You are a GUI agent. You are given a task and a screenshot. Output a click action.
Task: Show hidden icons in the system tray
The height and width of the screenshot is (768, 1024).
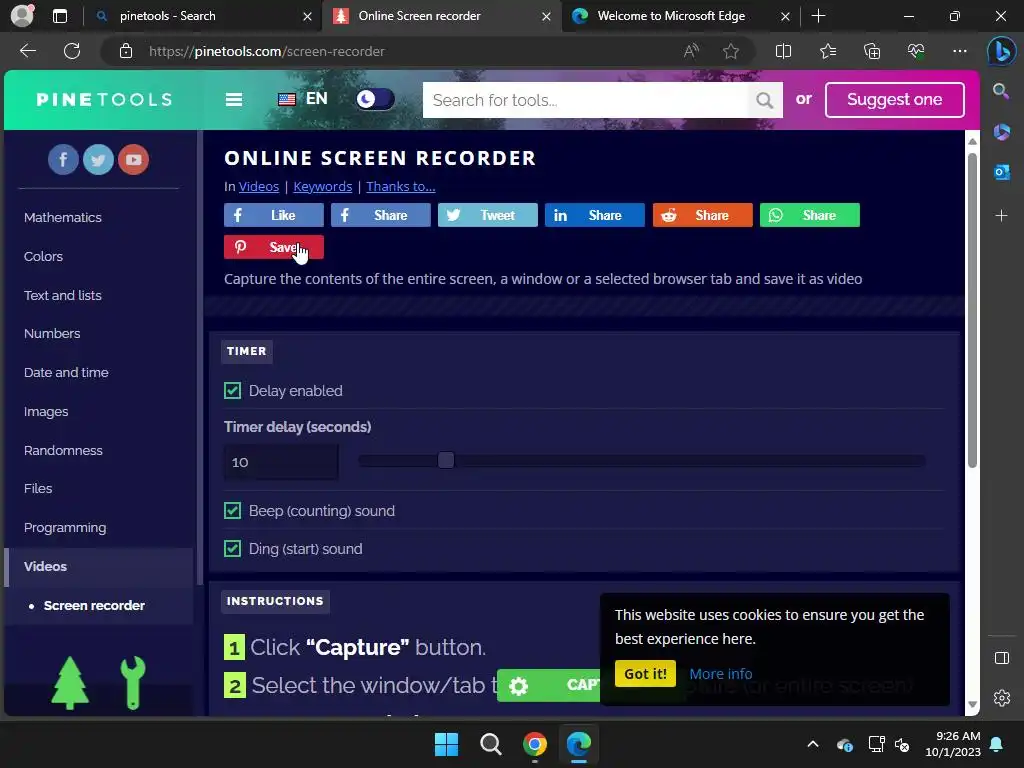(x=812, y=744)
